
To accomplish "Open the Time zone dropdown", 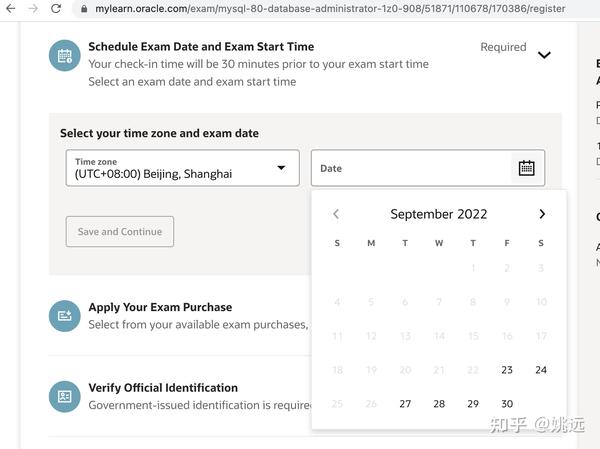I will point(183,168).
